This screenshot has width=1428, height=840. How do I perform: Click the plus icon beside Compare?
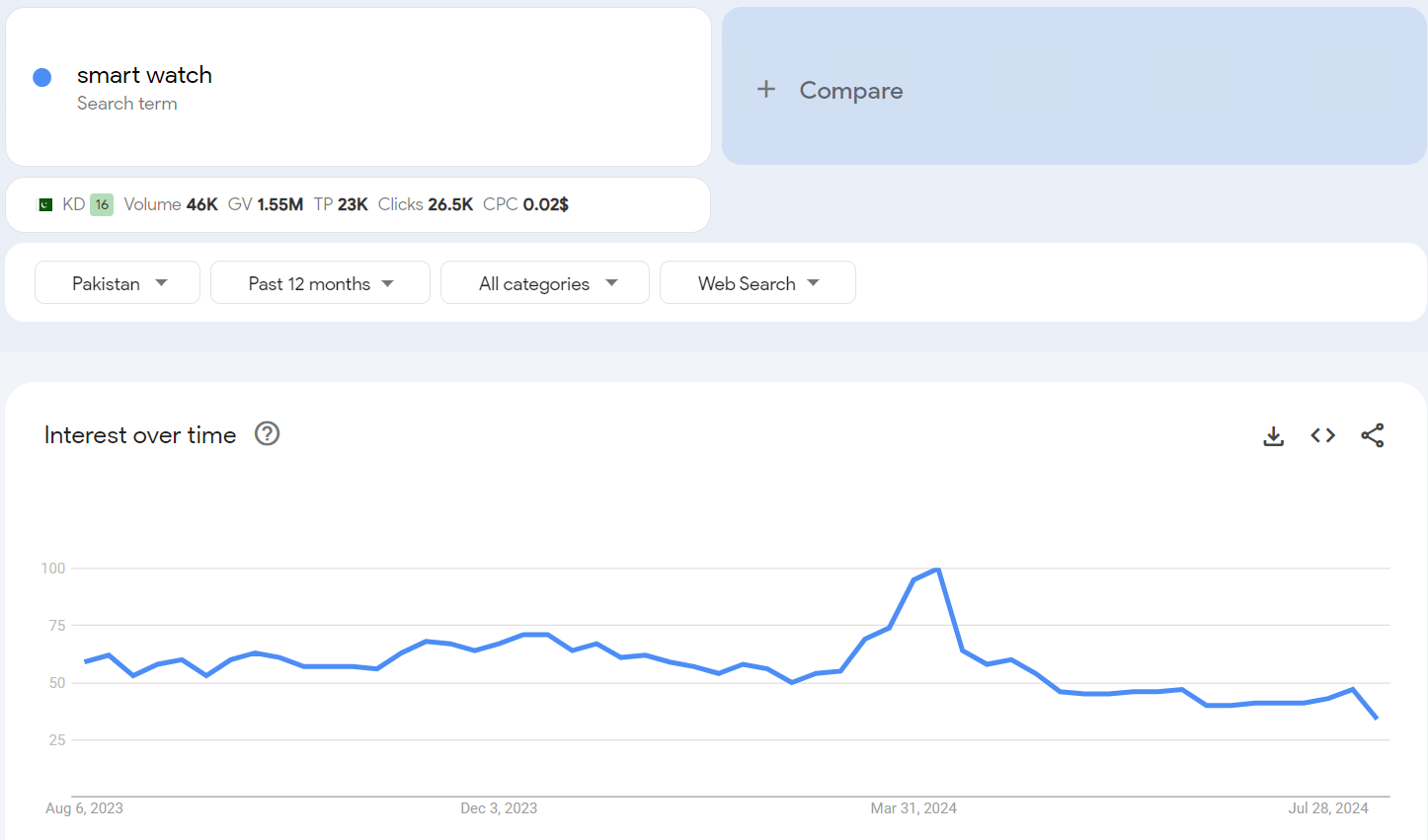(x=766, y=90)
